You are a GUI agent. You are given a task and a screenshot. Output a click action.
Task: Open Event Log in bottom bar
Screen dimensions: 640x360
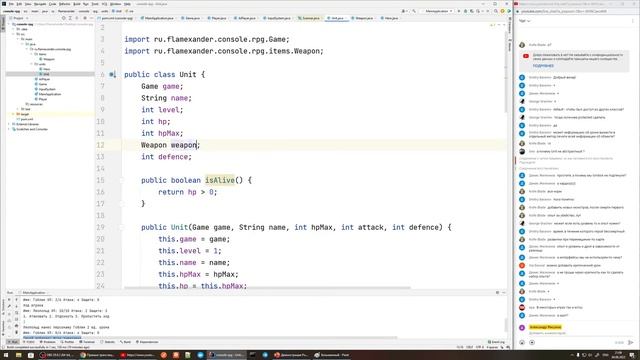tap(496, 342)
